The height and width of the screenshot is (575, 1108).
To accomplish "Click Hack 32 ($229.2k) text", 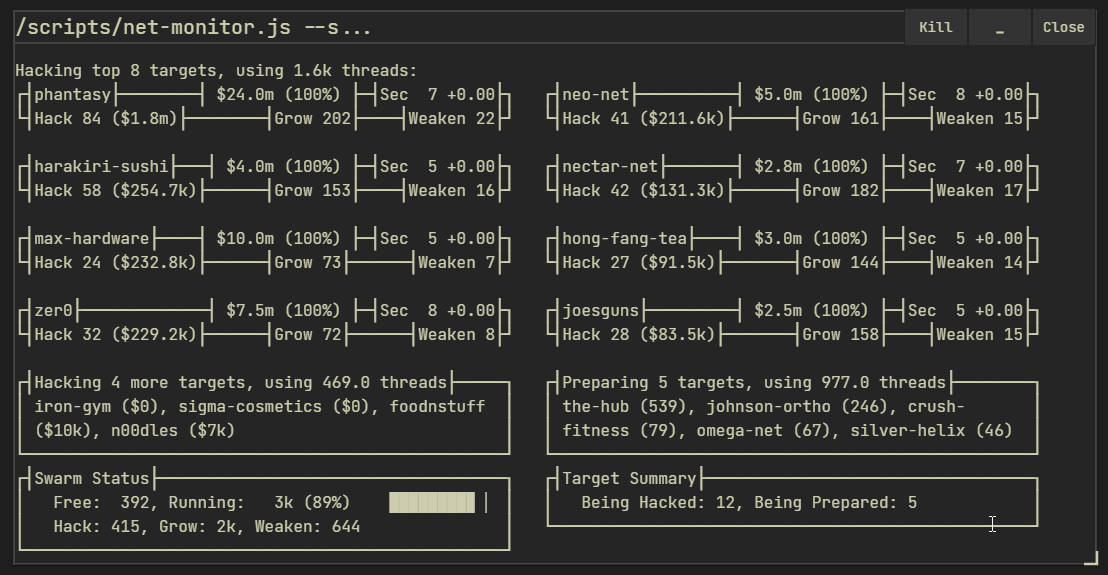I will click(116, 335).
